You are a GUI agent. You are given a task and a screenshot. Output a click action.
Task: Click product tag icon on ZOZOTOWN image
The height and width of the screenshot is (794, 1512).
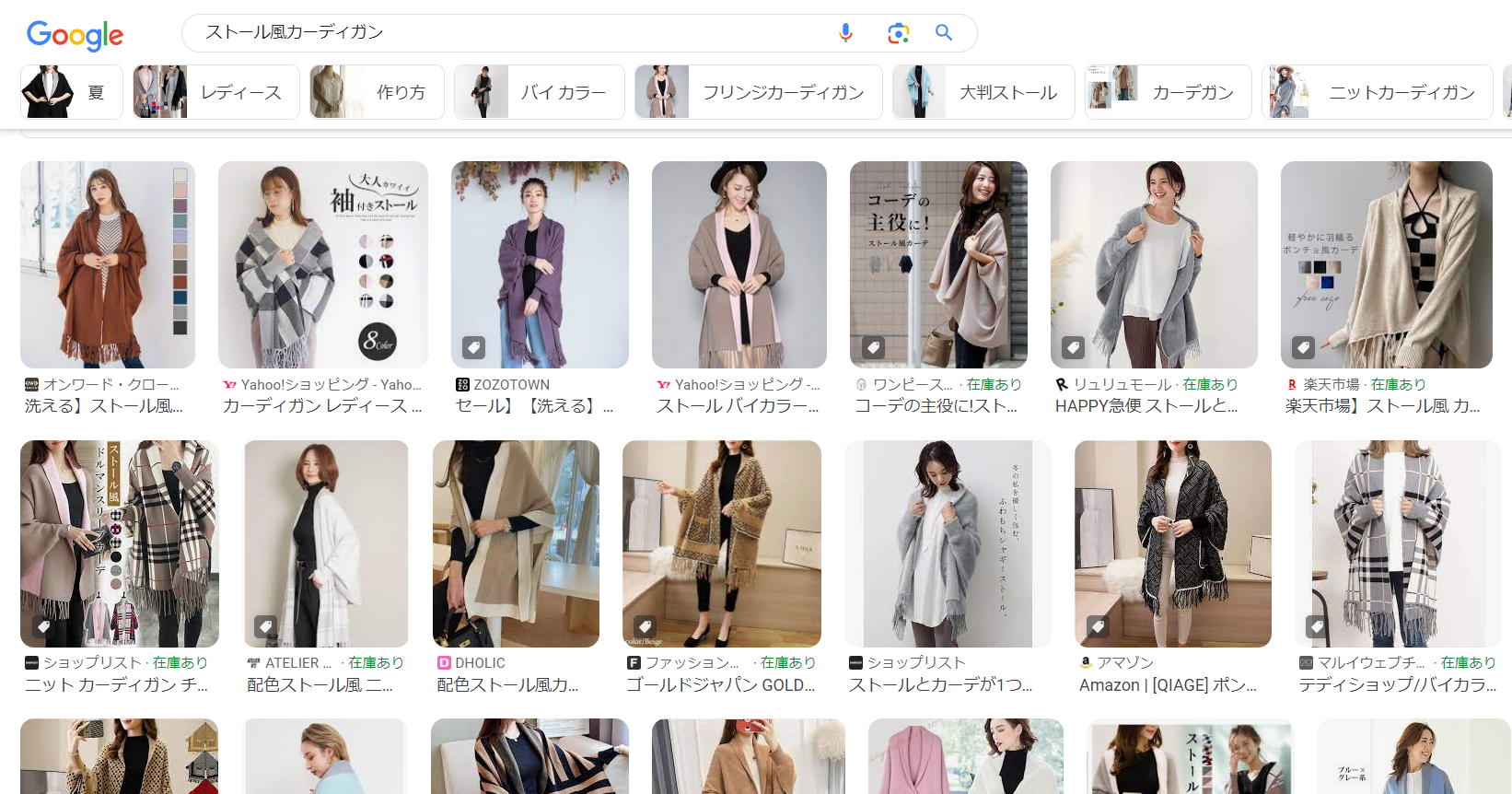[x=473, y=347]
